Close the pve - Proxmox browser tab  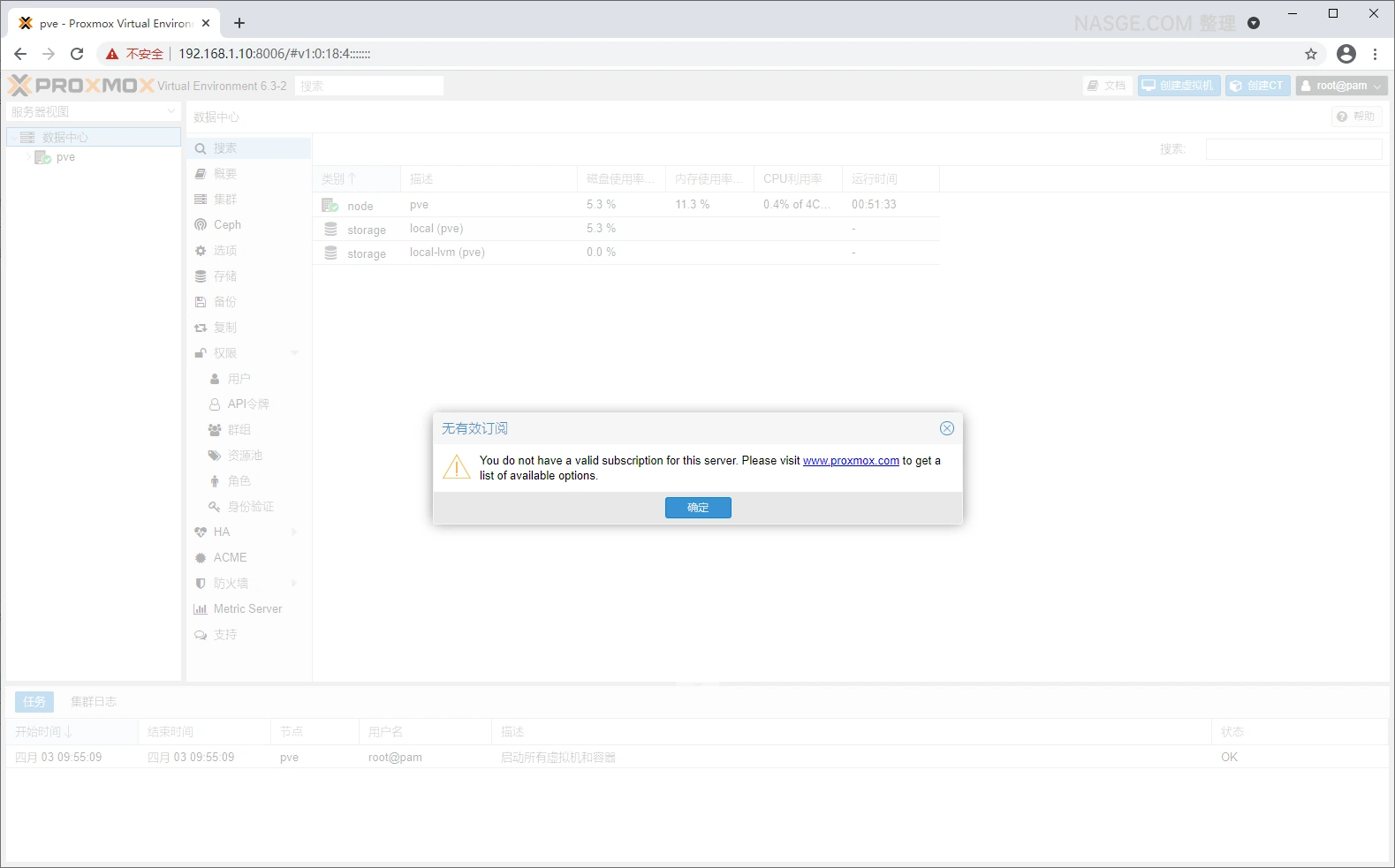point(206,23)
